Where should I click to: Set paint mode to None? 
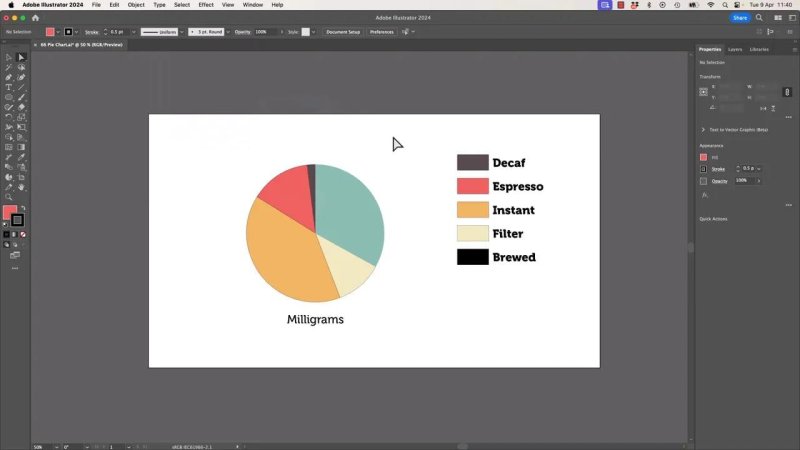point(23,235)
